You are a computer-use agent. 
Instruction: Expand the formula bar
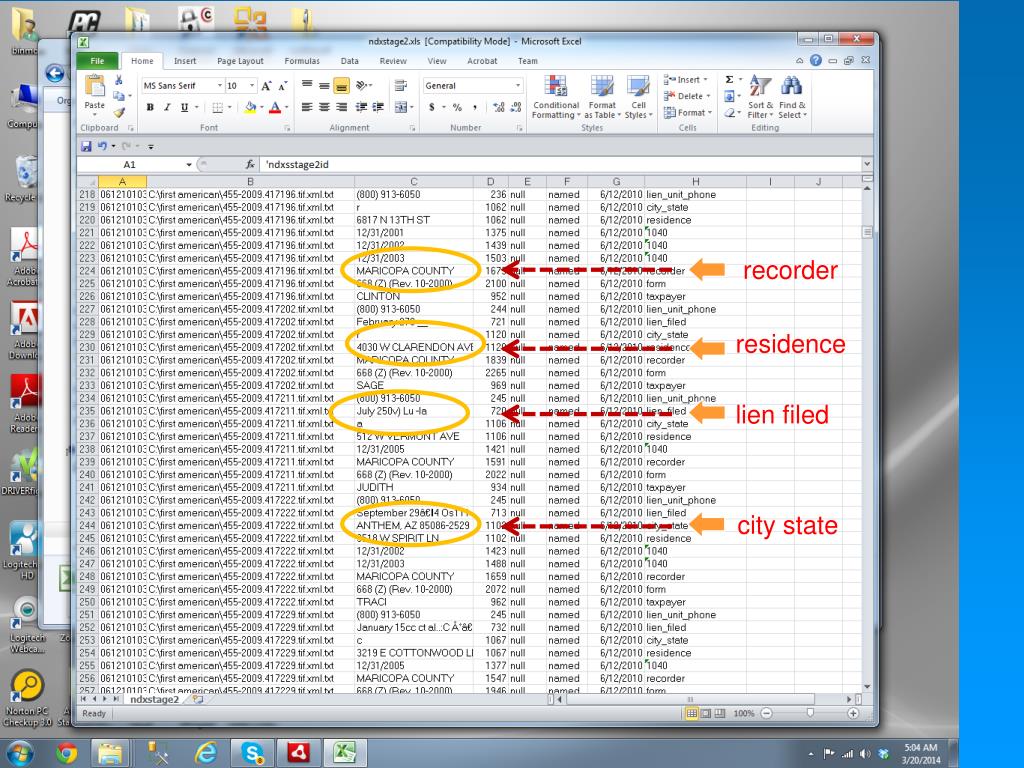tap(867, 164)
